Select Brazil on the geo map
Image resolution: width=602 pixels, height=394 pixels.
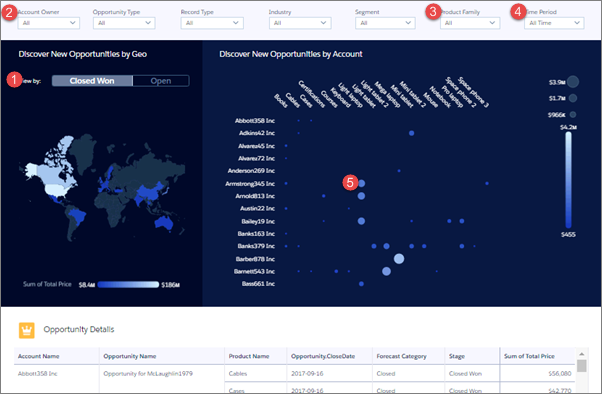click(x=78, y=216)
